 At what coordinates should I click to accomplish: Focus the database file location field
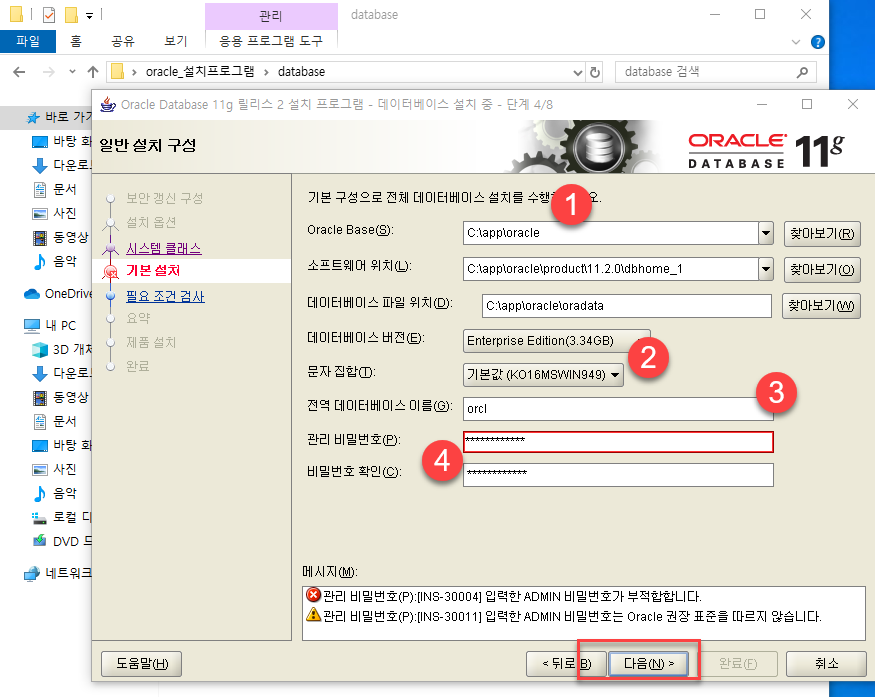627,306
